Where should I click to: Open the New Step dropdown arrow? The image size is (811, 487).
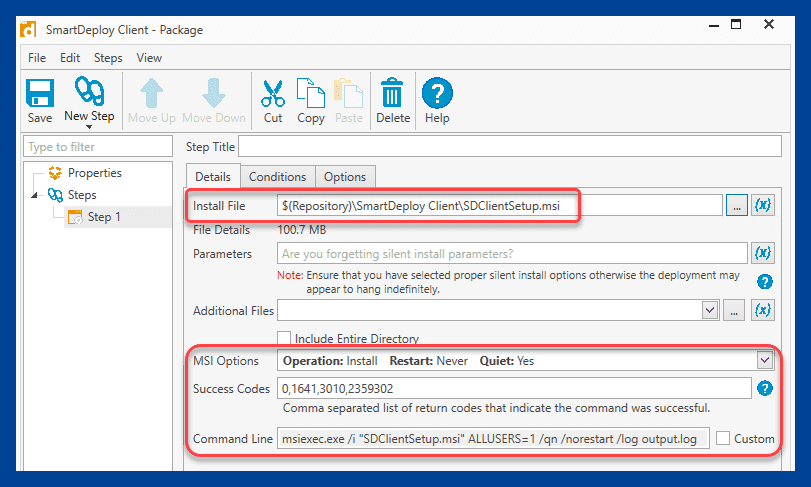[x=89, y=127]
